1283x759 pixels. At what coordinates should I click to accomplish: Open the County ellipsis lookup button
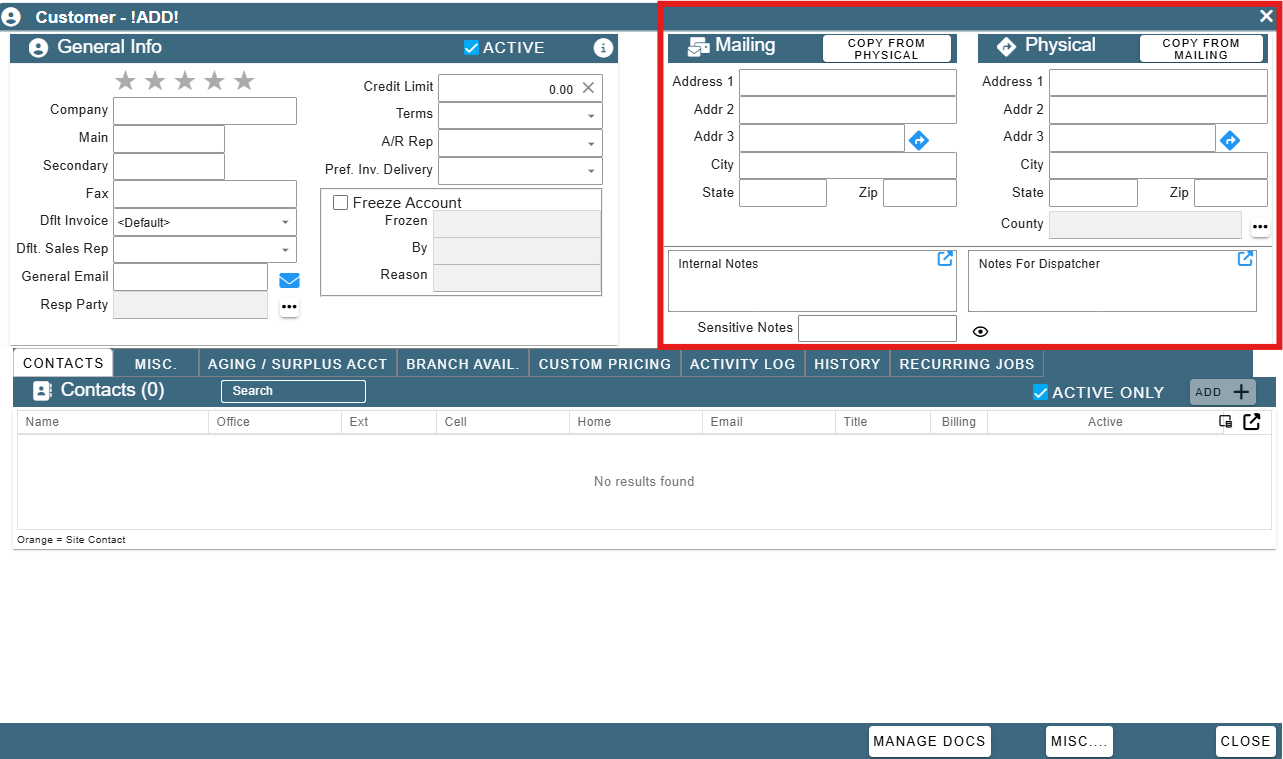coord(1260,227)
